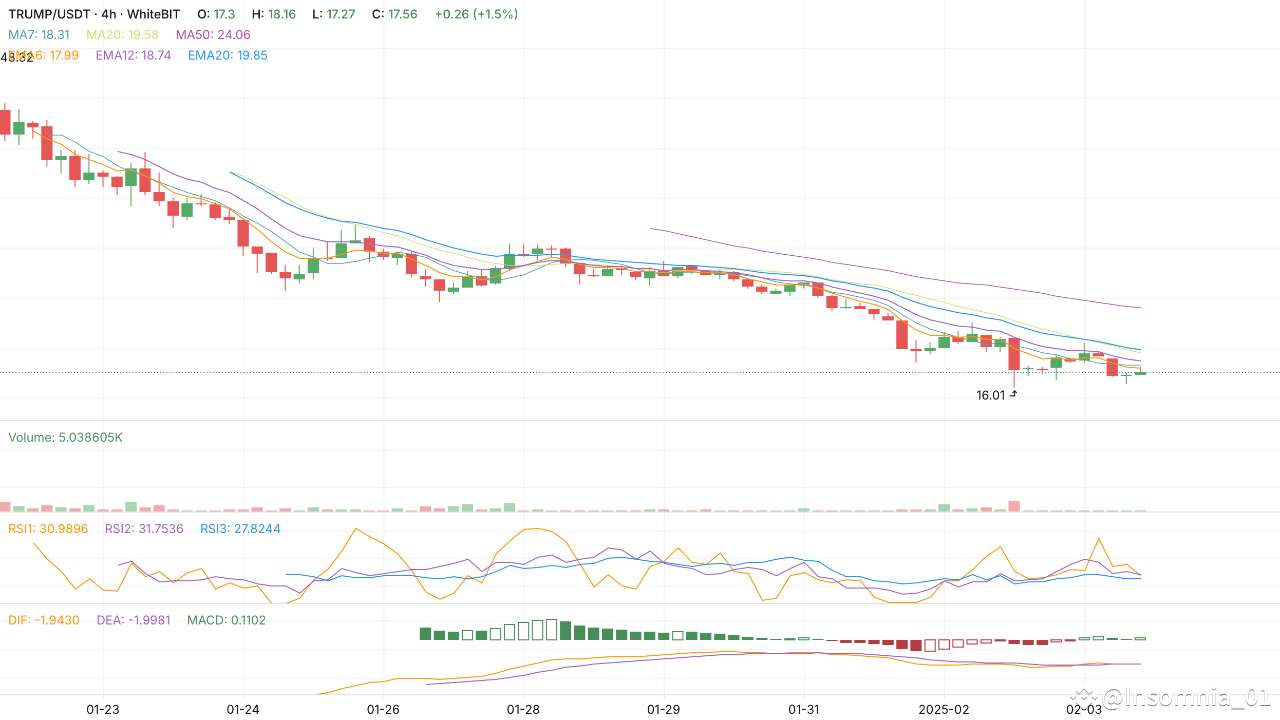Click the 01-31 date axis label
The height and width of the screenshot is (720, 1280).
pos(803,708)
